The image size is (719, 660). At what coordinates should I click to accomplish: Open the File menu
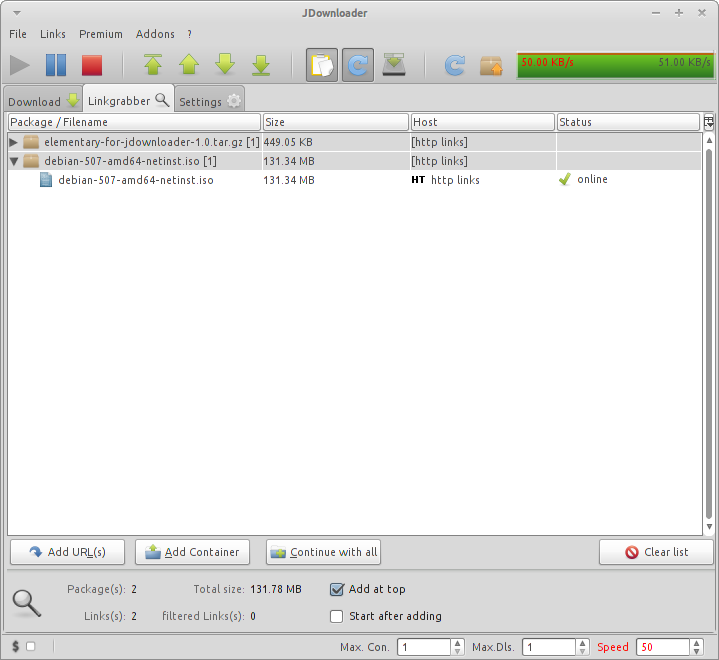(x=18, y=34)
